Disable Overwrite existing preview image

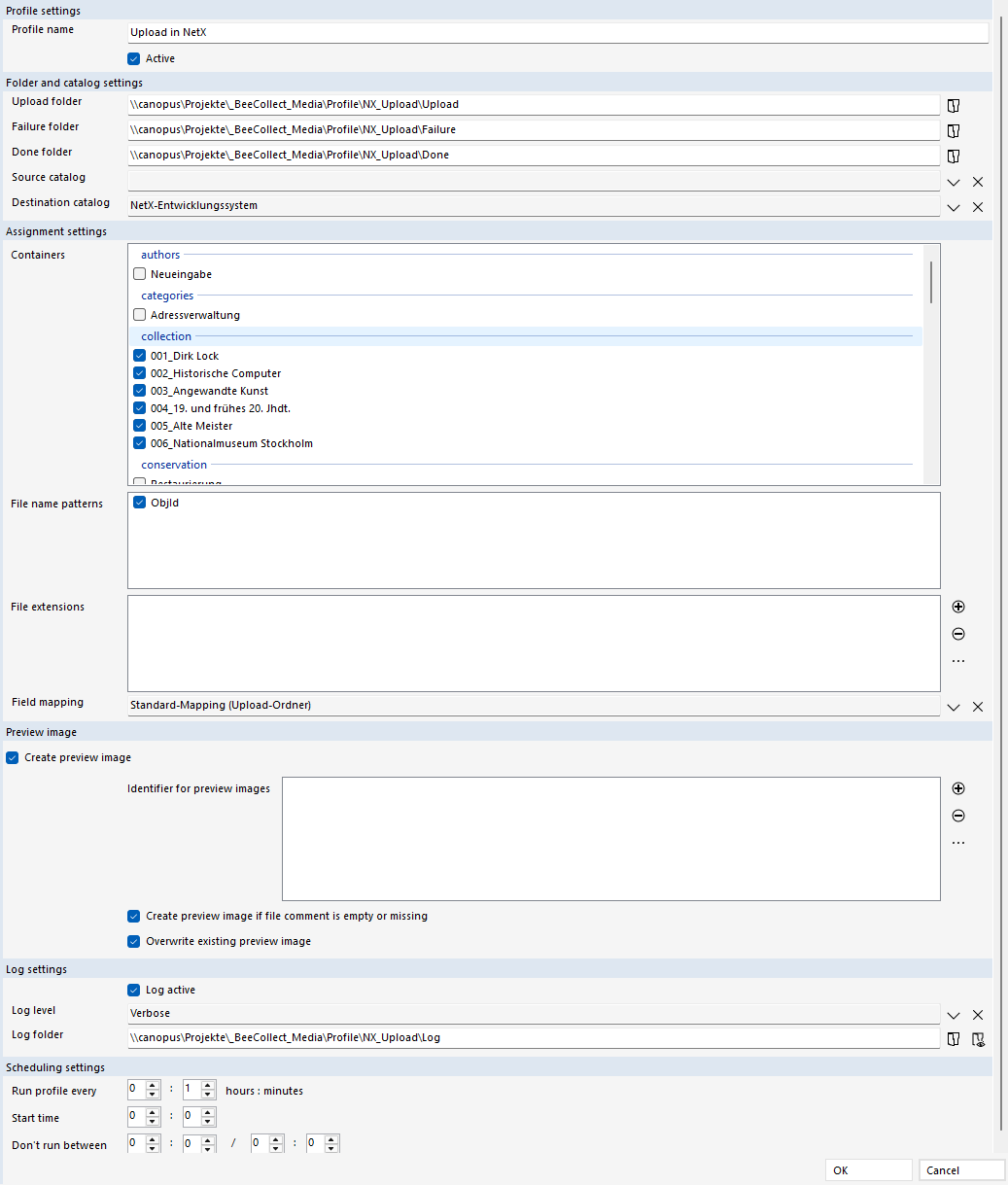pos(134,941)
